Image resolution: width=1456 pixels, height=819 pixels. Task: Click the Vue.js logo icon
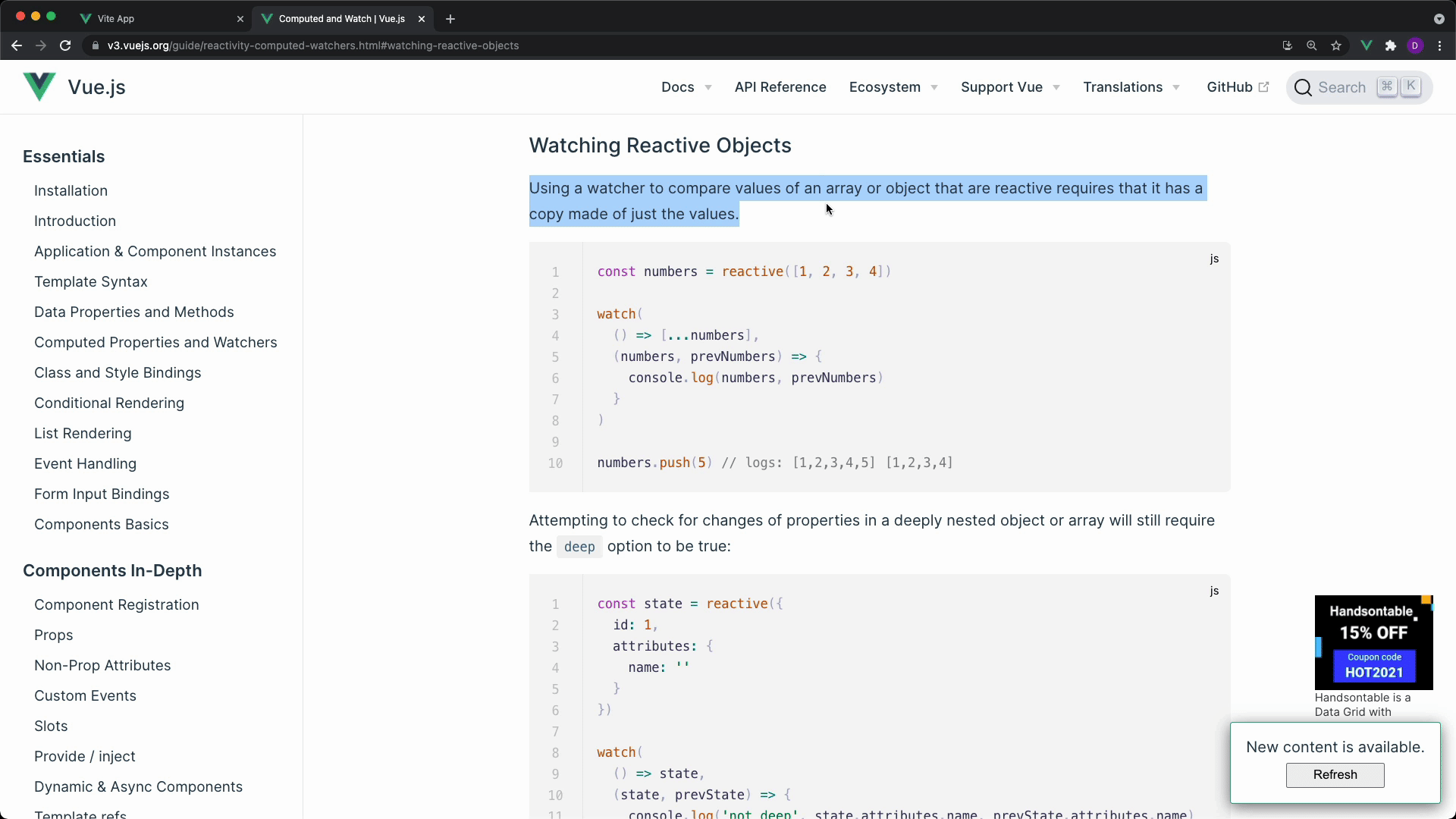[x=39, y=87]
